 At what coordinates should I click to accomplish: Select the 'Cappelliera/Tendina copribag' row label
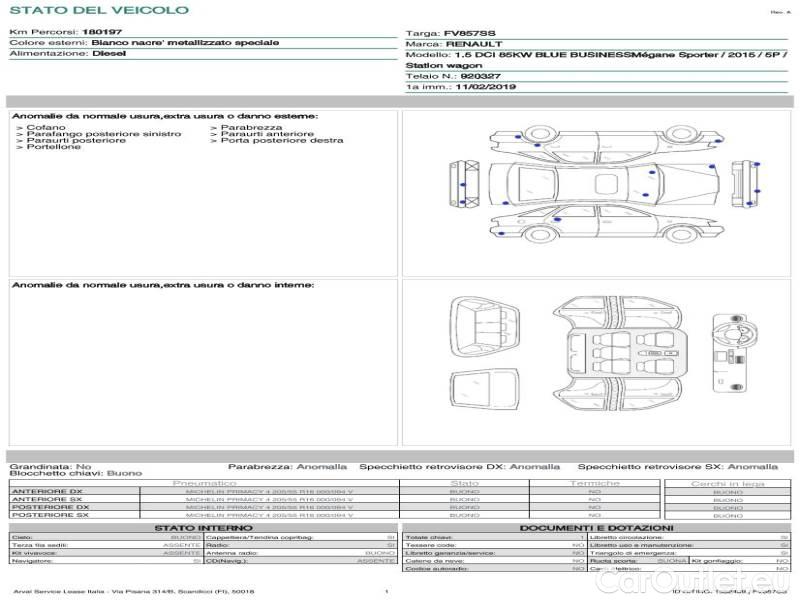point(260,537)
